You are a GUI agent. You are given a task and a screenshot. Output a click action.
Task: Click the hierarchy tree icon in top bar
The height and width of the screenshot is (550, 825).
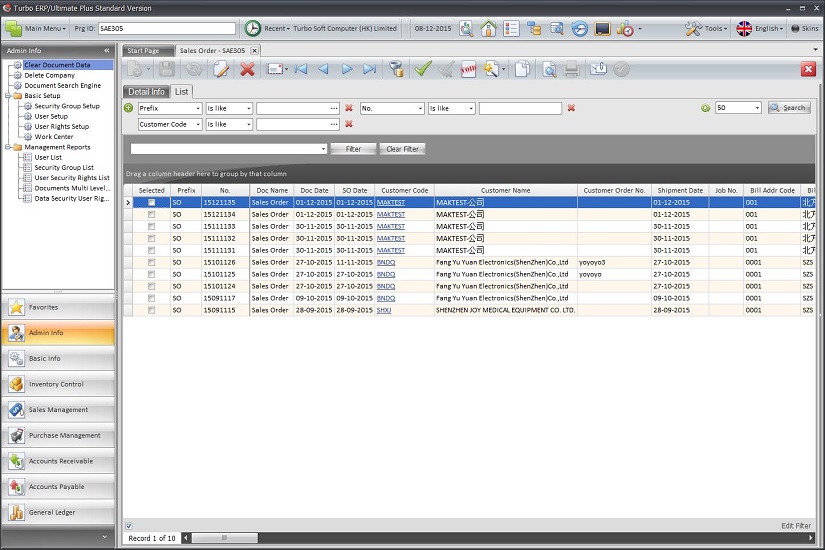click(x=534, y=28)
